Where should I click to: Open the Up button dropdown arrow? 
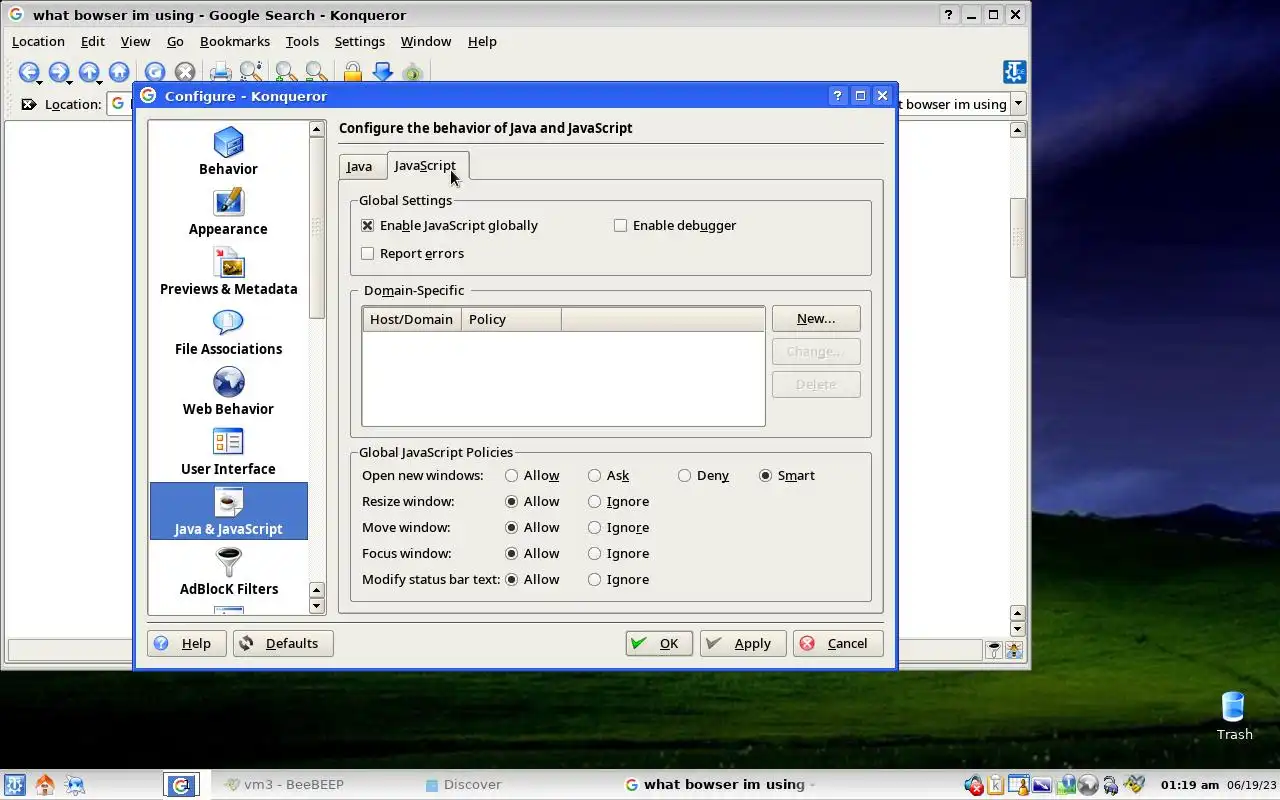(100, 83)
